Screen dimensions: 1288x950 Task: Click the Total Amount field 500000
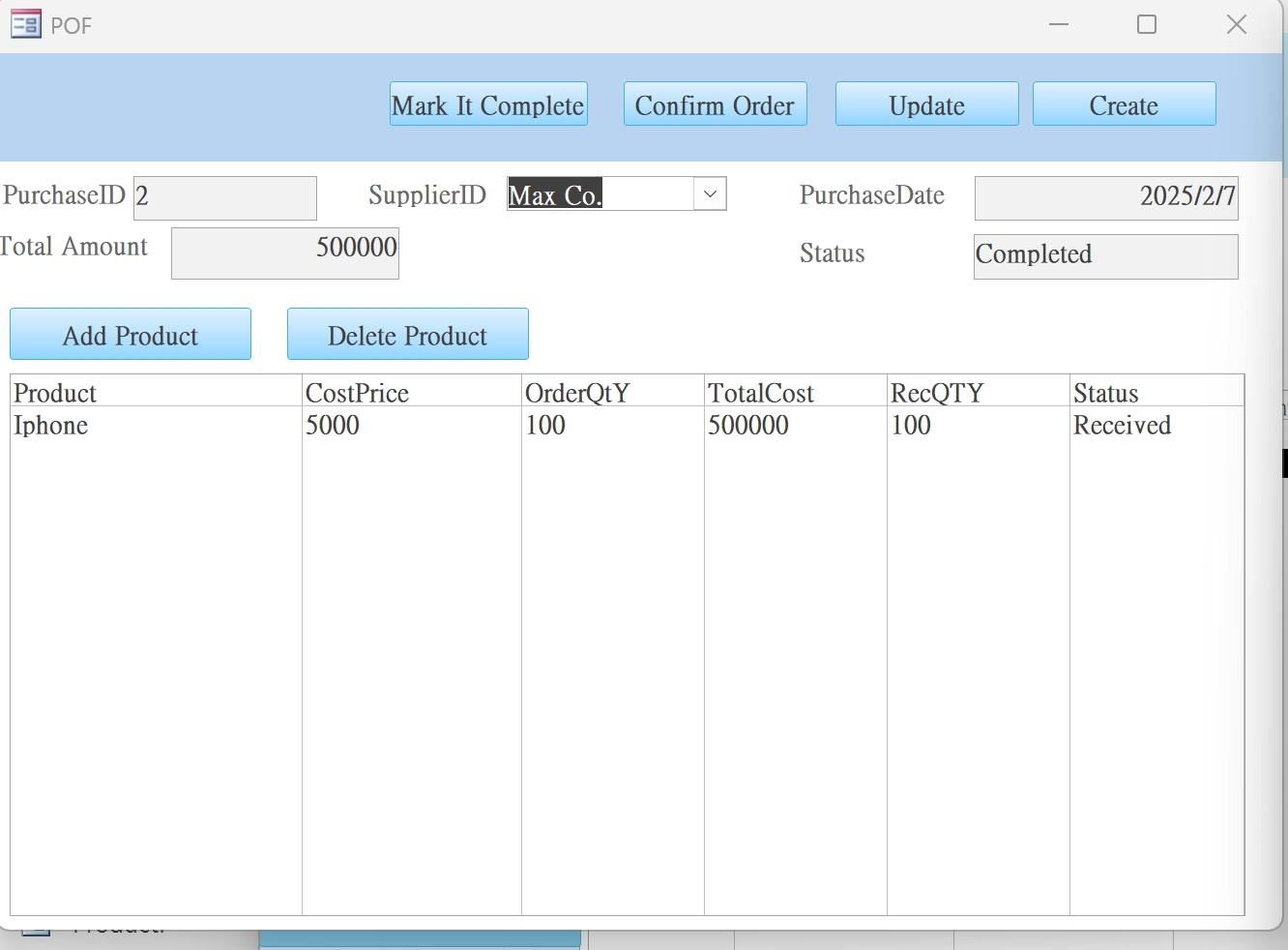285,253
